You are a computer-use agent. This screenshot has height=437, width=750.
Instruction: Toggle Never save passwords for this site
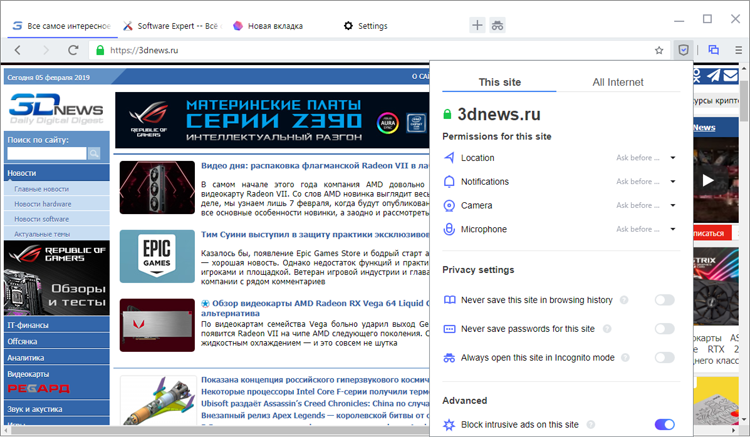[664, 328]
